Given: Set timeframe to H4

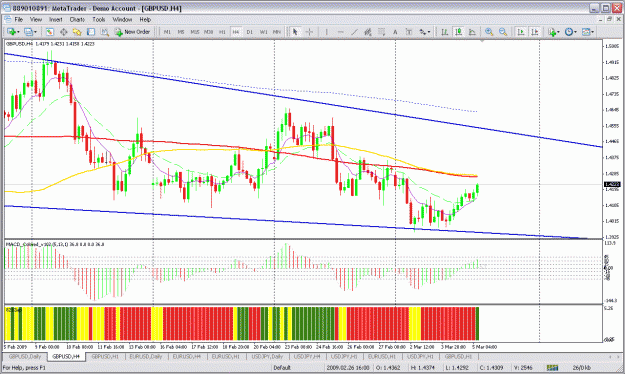Looking at the screenshot, I should click(236, 32).
